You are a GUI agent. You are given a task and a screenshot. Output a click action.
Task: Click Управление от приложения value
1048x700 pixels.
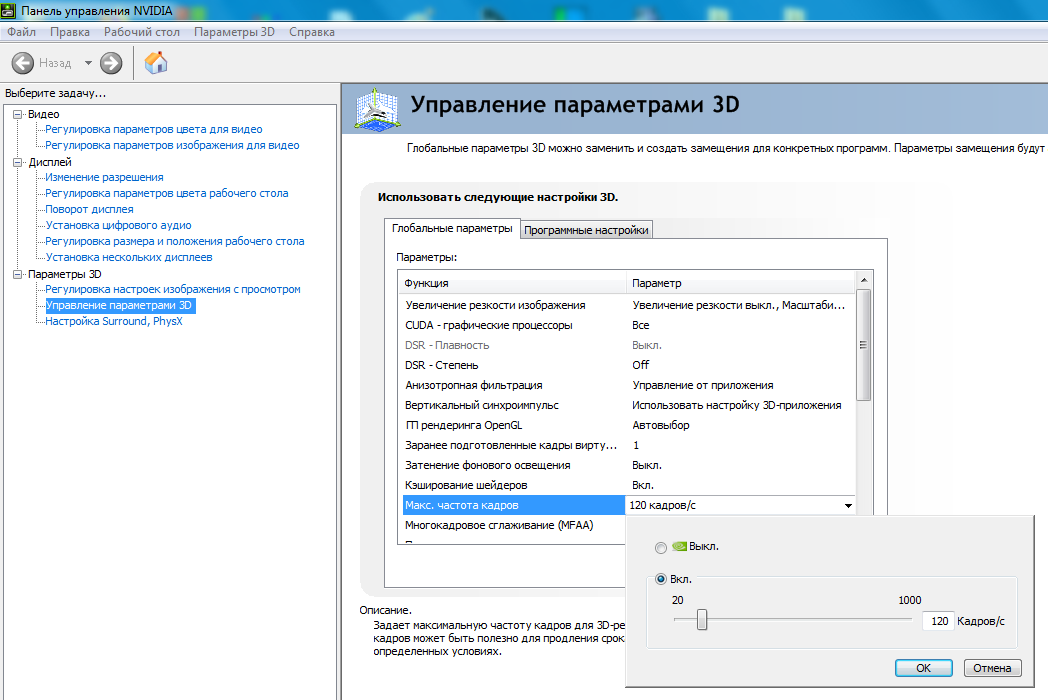[x=702, y=385]
